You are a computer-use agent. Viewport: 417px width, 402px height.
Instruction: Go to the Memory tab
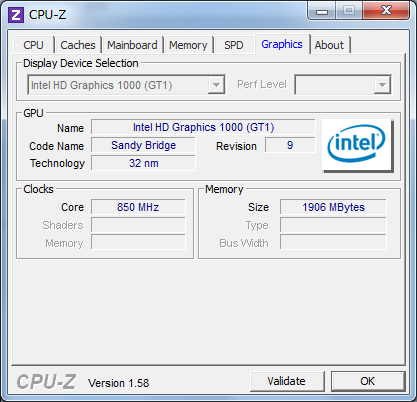click(x=188, y=45)
